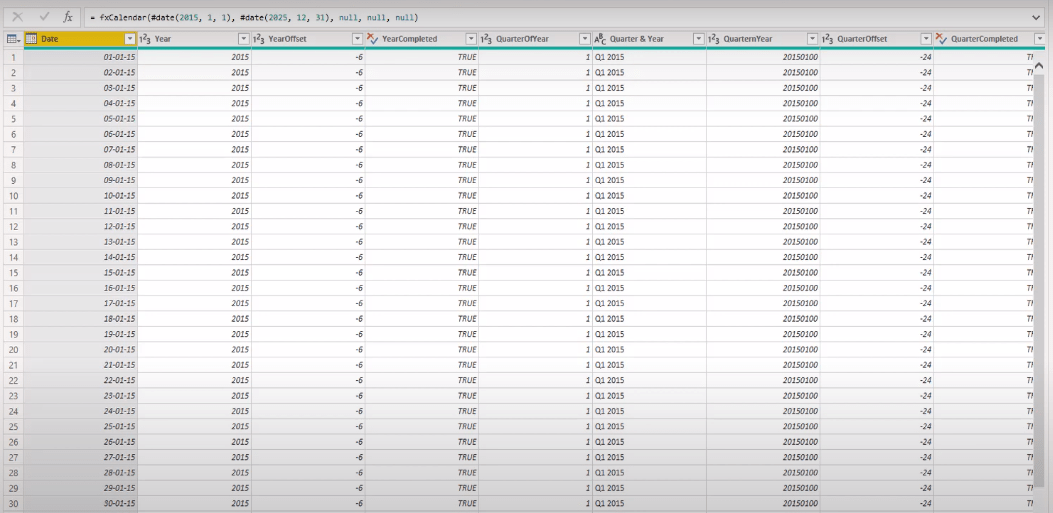
Task: Click the date cell 30-01-15
Action: pos(81,504)
